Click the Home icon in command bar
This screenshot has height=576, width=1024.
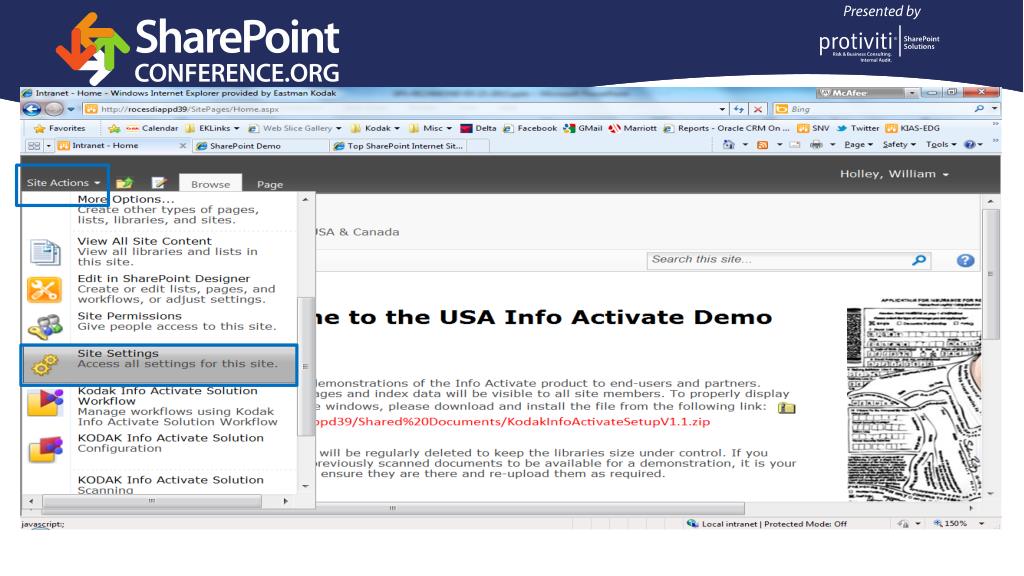click(729, 144)
